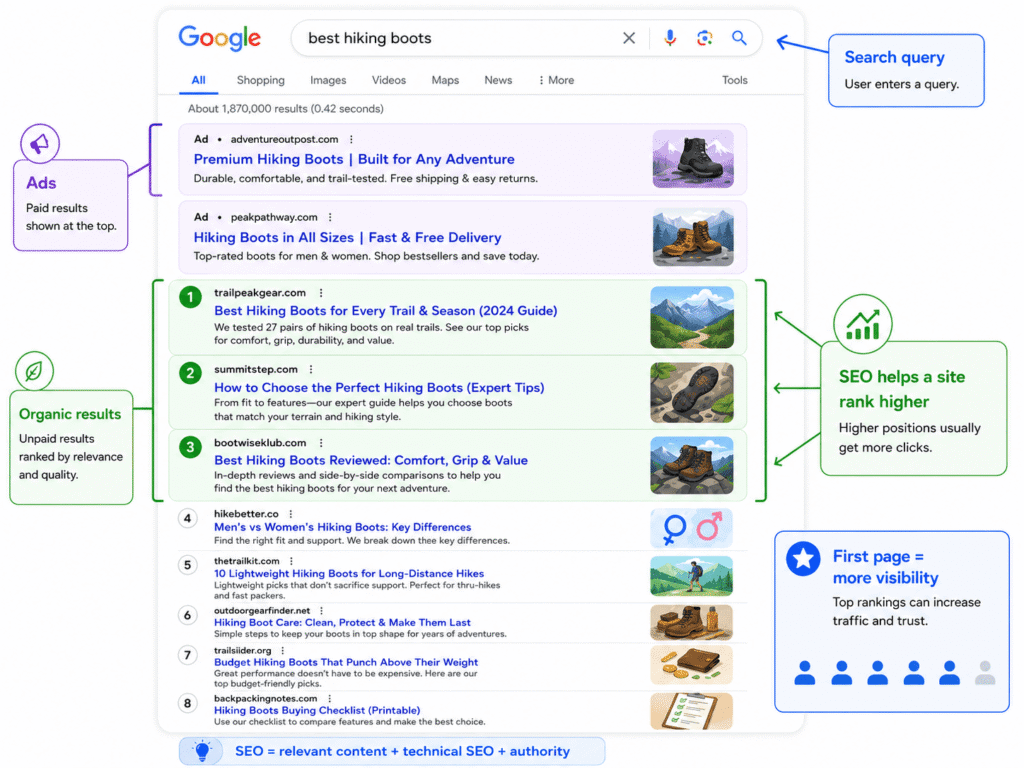
Task: Open three-dot menu beside thetrailkit.com
Action: (291, 561)
